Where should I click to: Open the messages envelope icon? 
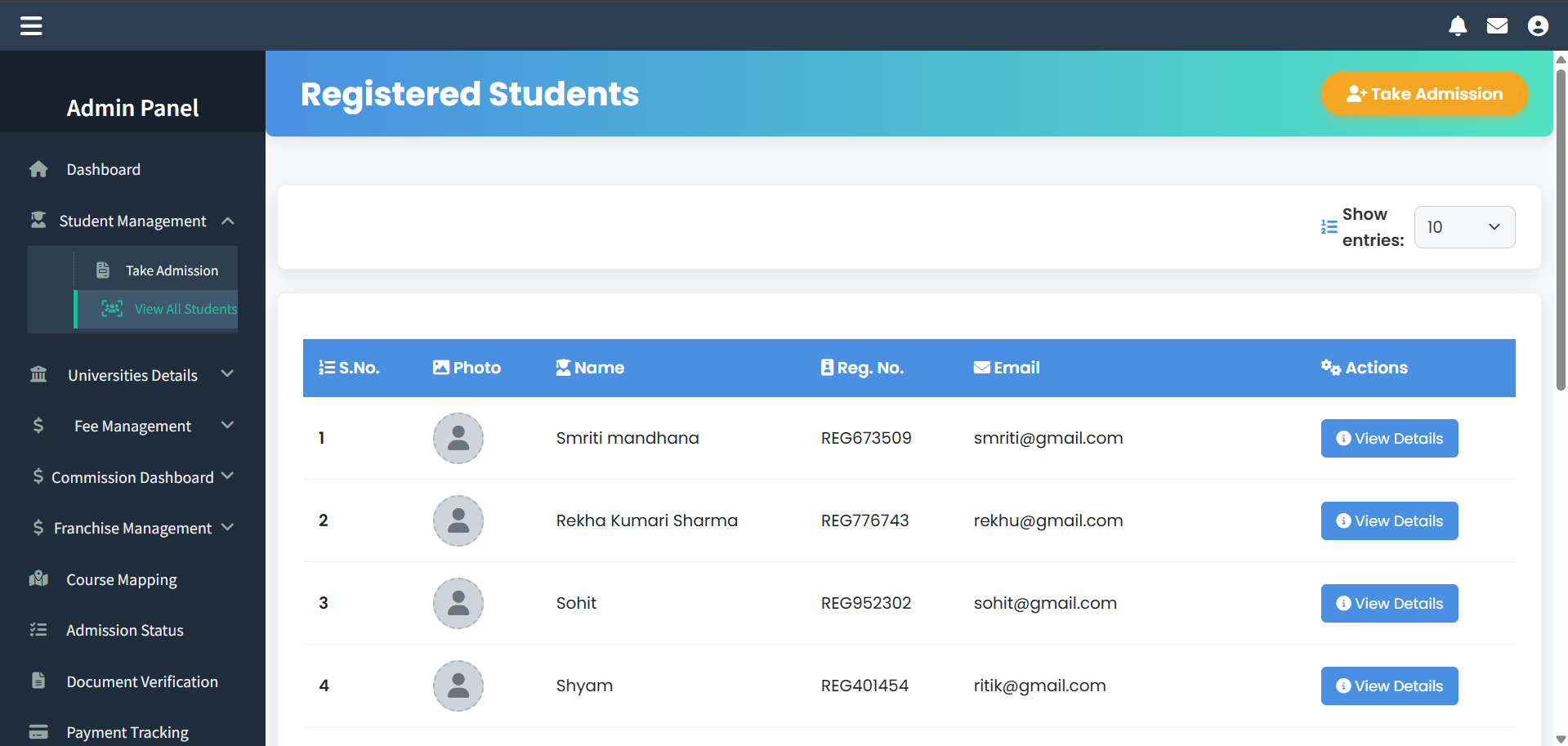click(1497, 26)
